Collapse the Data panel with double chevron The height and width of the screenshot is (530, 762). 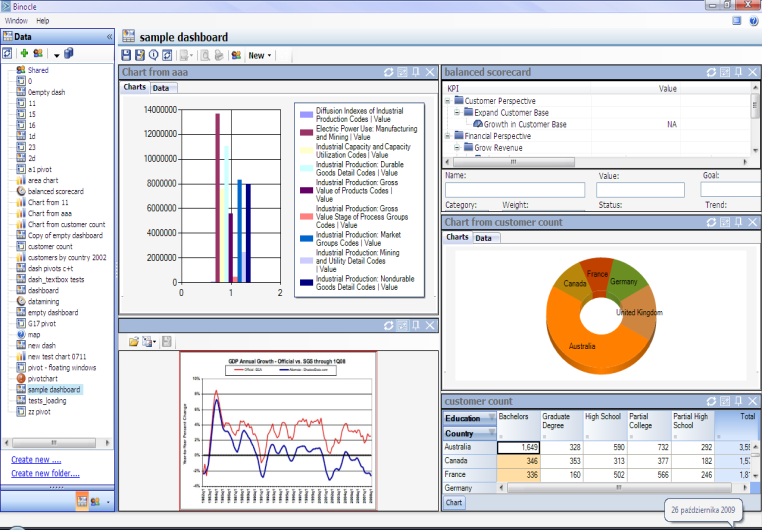109,36
